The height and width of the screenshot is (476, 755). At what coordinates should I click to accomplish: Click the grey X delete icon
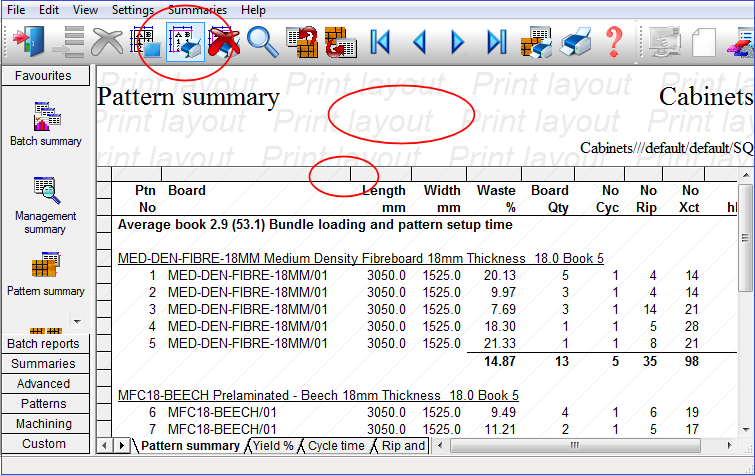107,42
